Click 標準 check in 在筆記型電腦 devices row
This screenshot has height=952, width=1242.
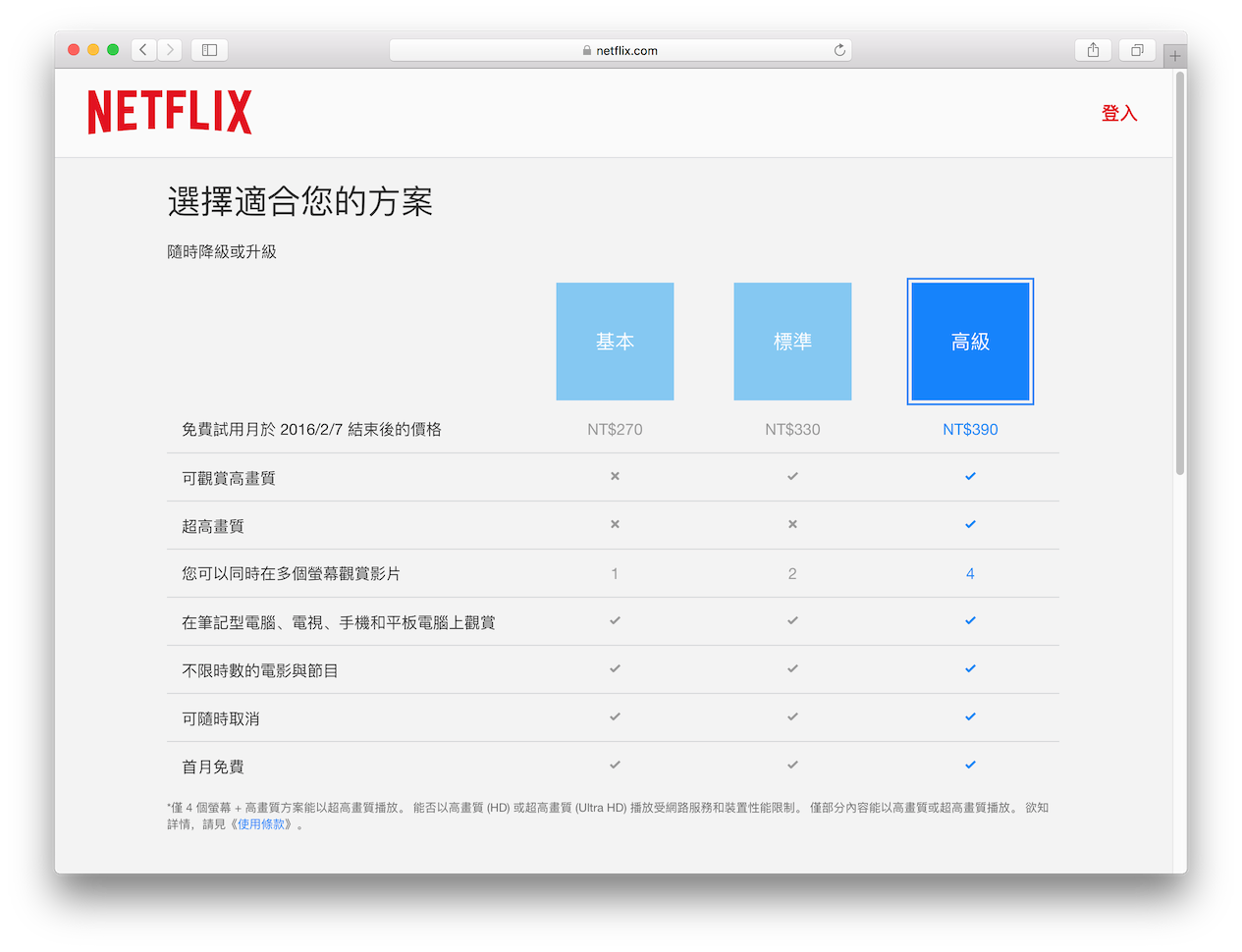pos(792,620)
